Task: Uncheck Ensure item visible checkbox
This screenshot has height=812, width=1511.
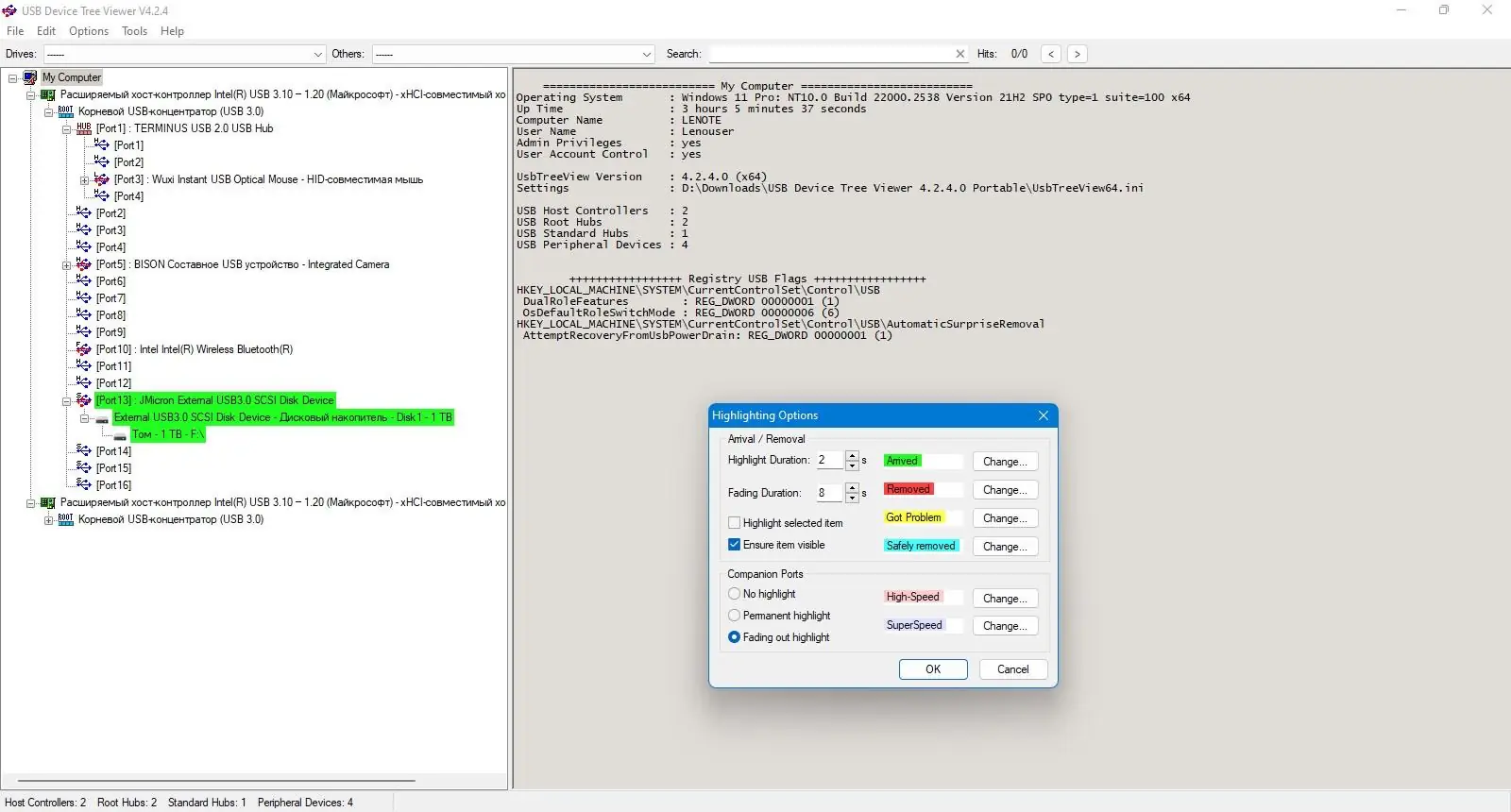Action: 734,545
